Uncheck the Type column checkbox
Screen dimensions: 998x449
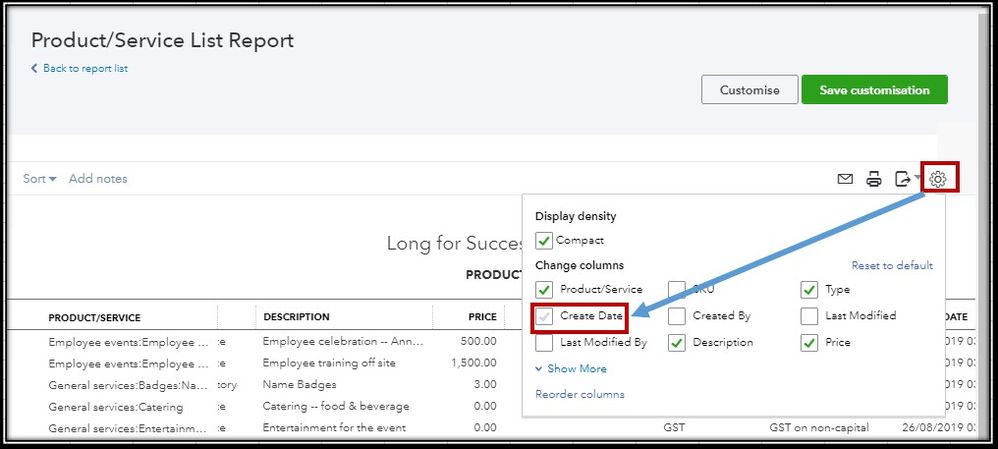809,290
